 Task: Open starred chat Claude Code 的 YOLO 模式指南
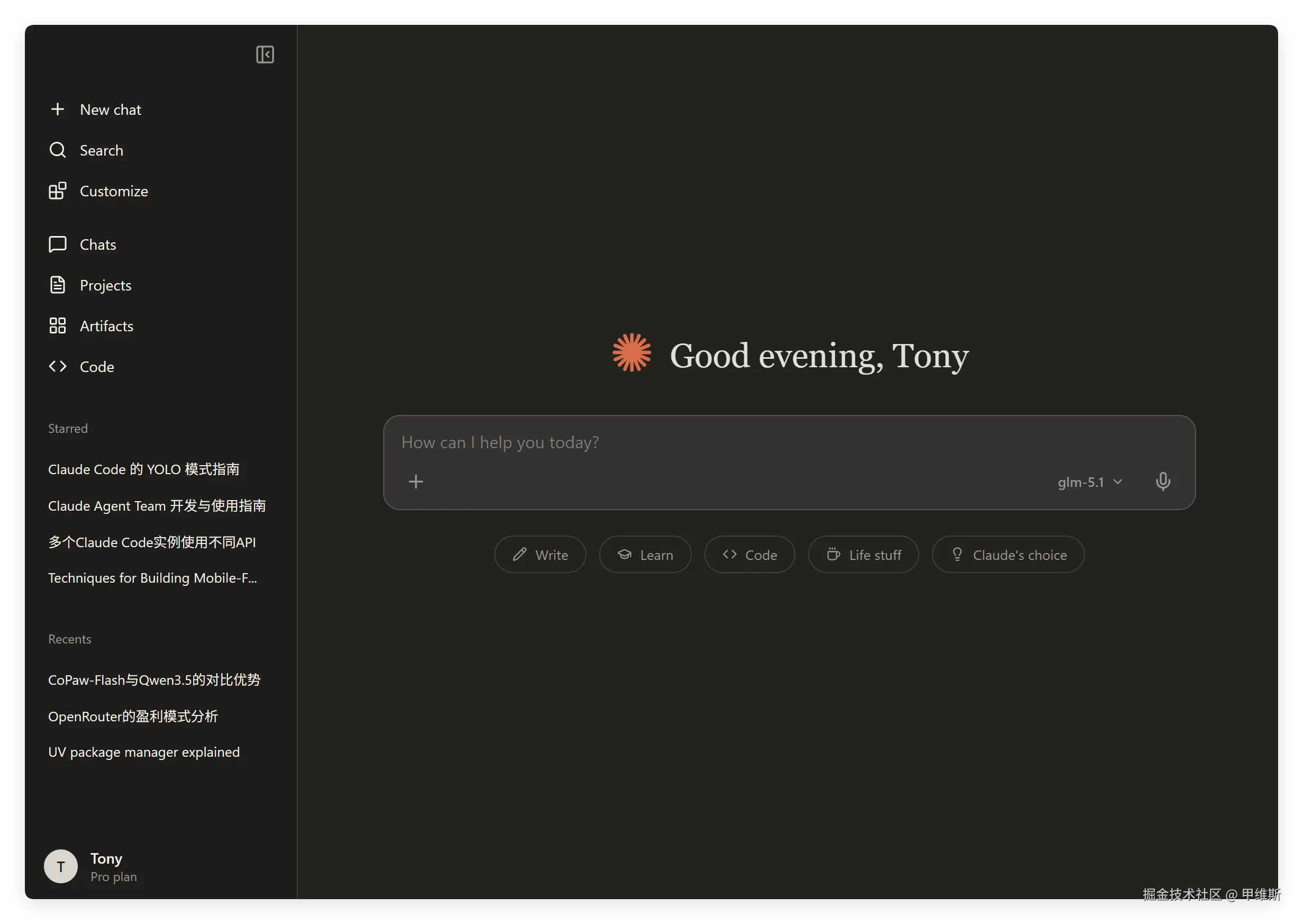(x=143, y=469)
